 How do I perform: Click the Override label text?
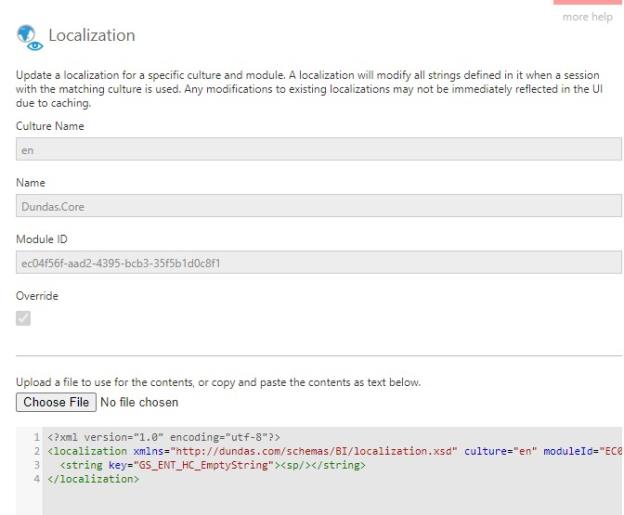37,296
